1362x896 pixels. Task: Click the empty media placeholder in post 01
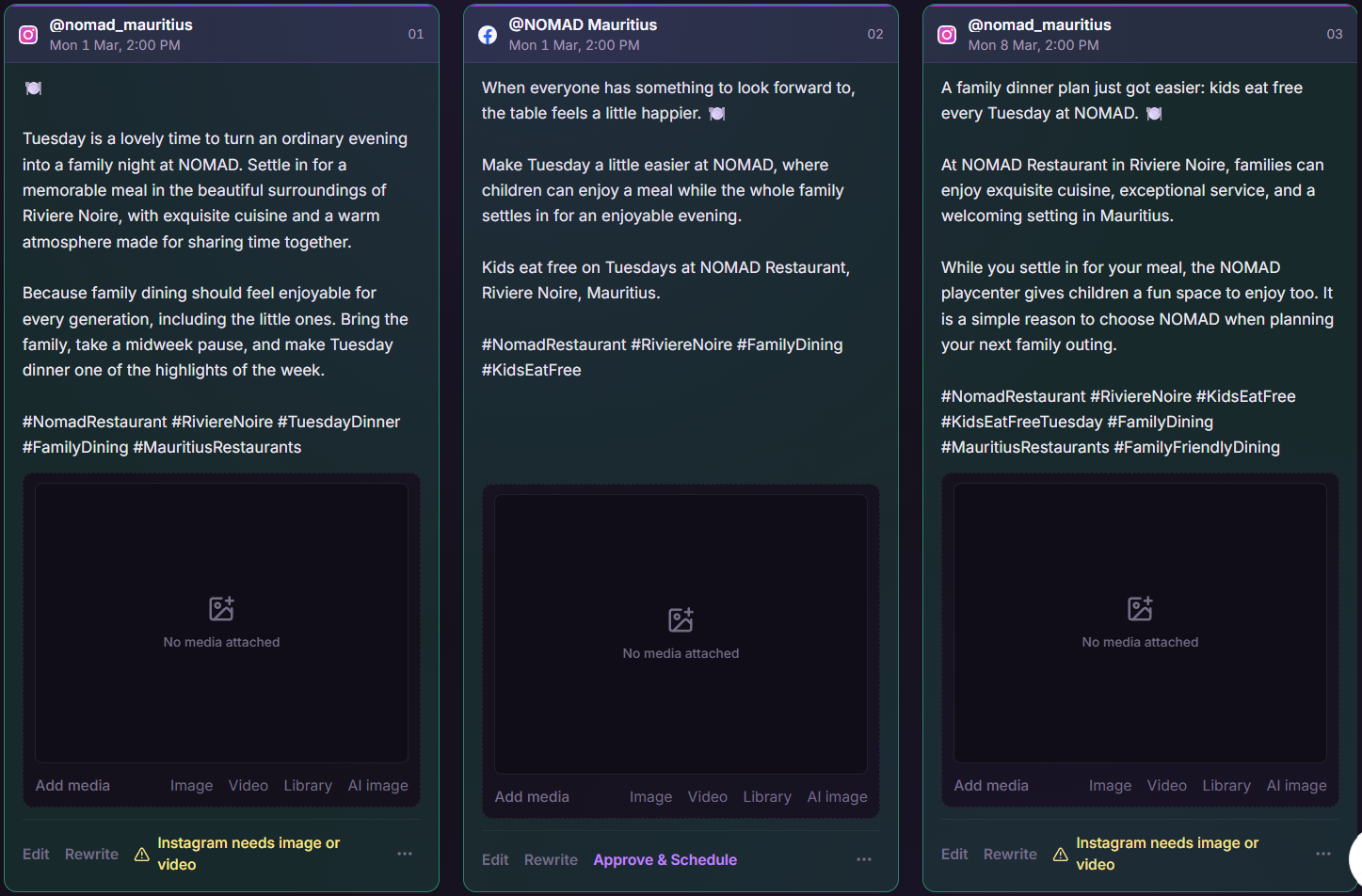point(221,623)
